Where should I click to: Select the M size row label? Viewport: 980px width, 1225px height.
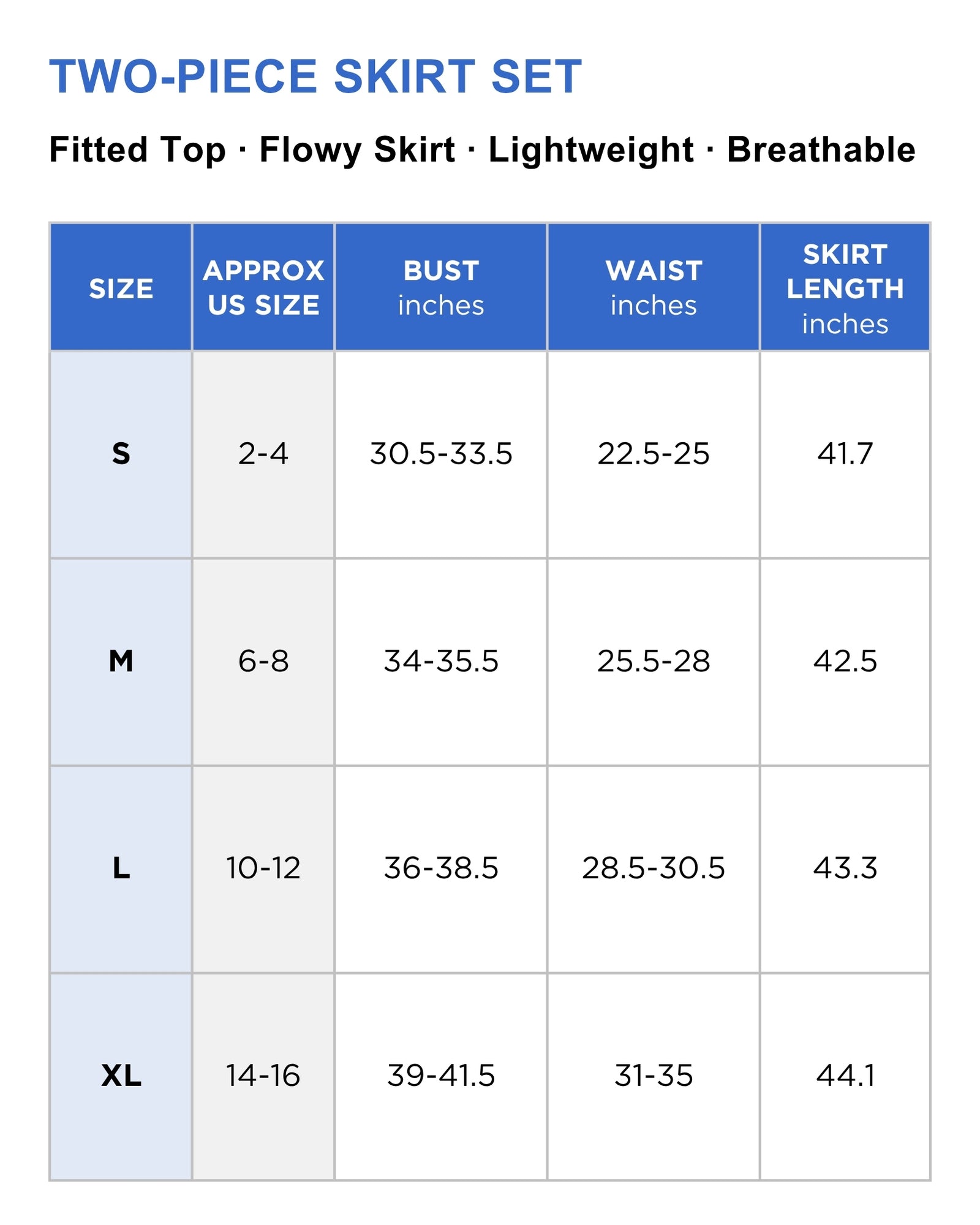point(121,661)
